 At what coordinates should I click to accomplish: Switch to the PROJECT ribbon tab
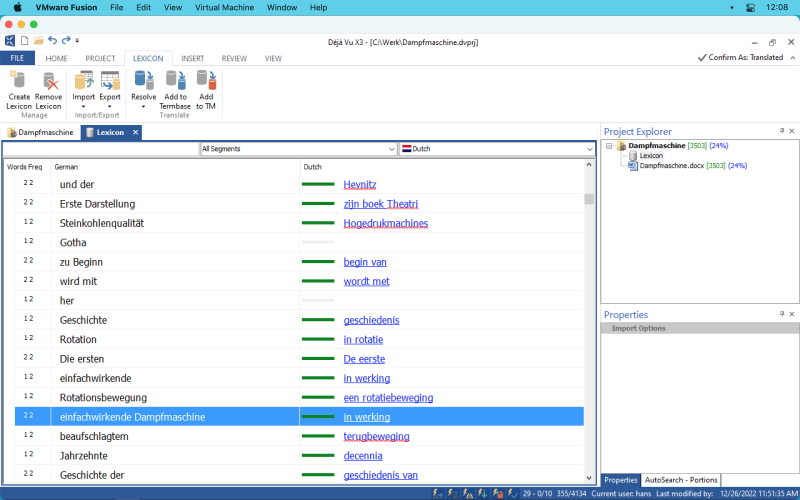pyautogui.click(x=100, y=58)
